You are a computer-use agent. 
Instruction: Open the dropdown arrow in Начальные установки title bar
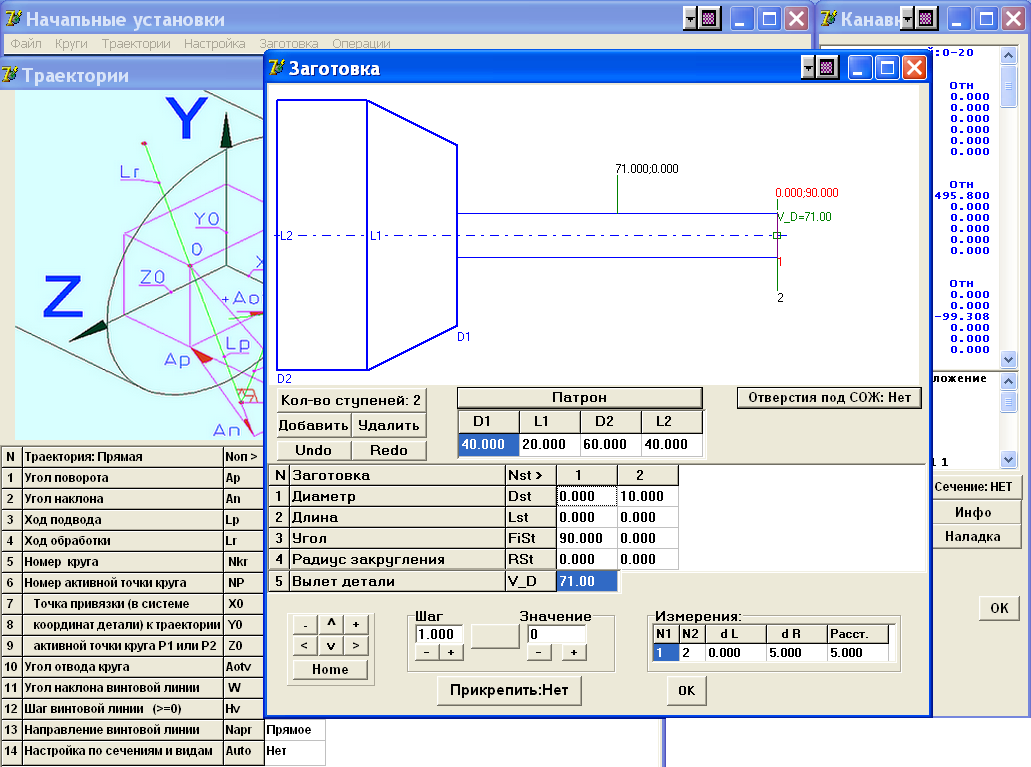[x=691, y=19]
